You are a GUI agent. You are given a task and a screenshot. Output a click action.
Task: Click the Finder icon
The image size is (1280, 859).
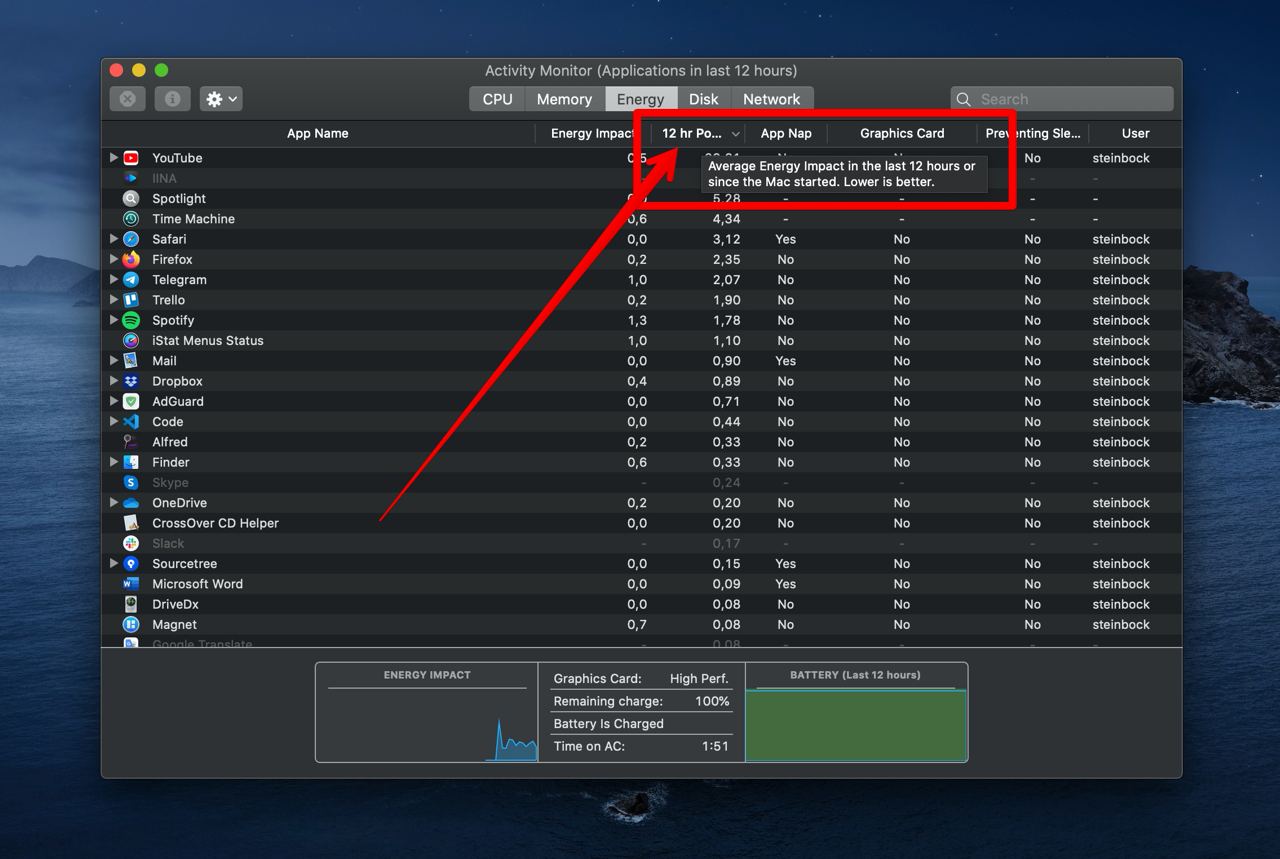click(x=131, y=462)
